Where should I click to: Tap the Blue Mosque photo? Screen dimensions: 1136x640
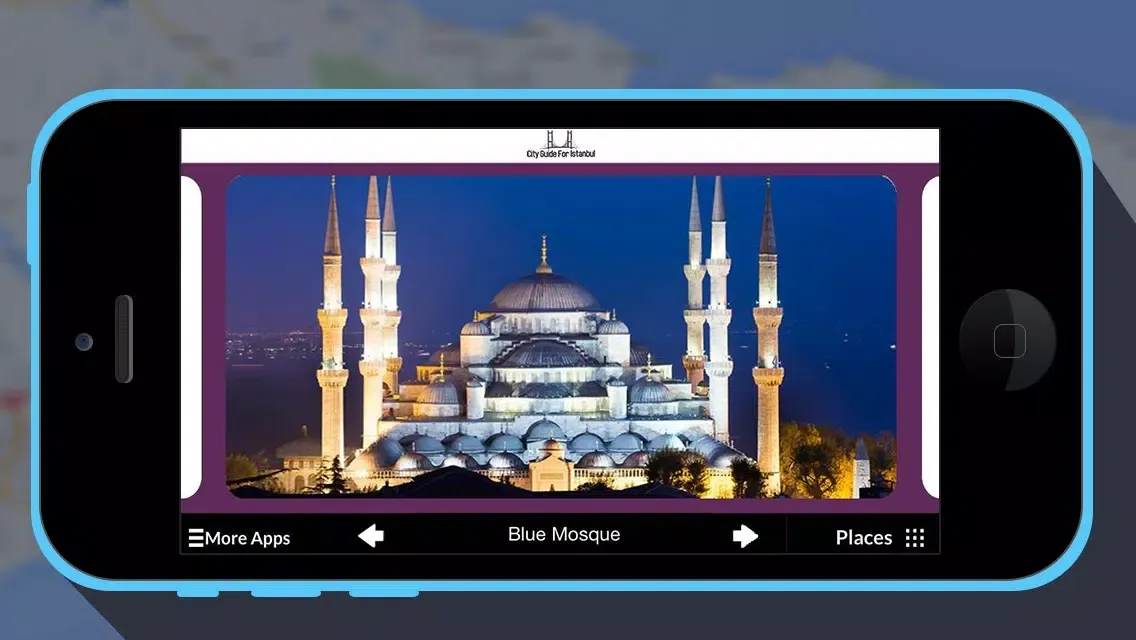(561, 336)
